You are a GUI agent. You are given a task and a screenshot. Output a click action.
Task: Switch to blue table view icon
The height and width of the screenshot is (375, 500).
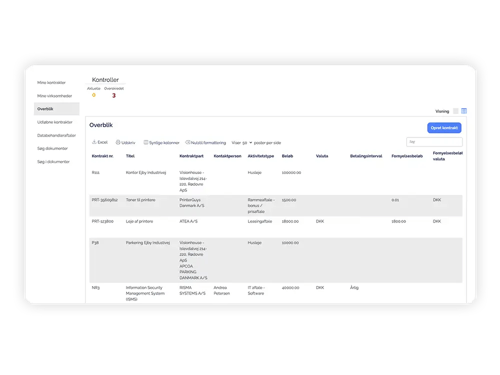coord(464,111)
